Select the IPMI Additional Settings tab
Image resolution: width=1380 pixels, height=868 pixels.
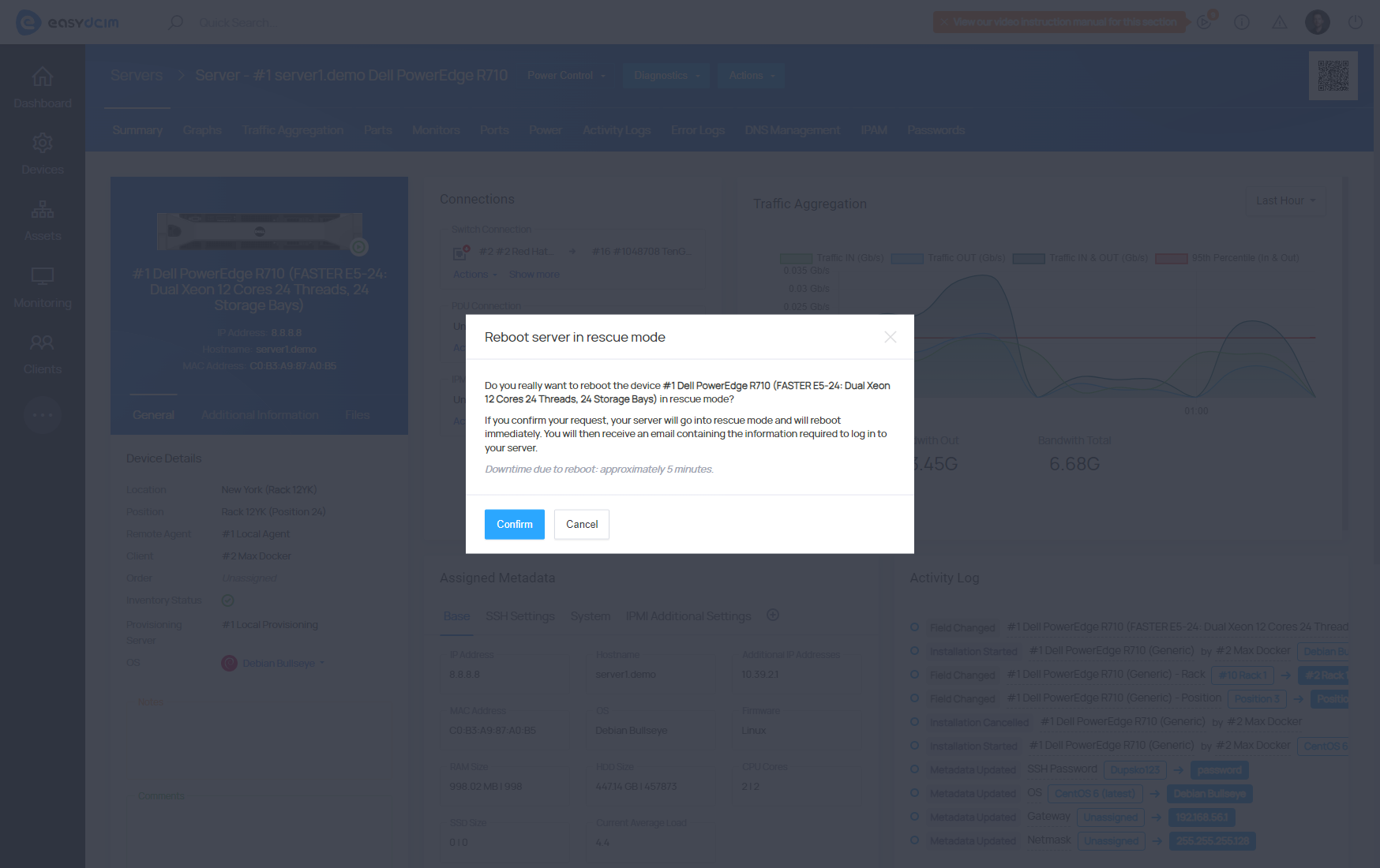tap(688, 616)
